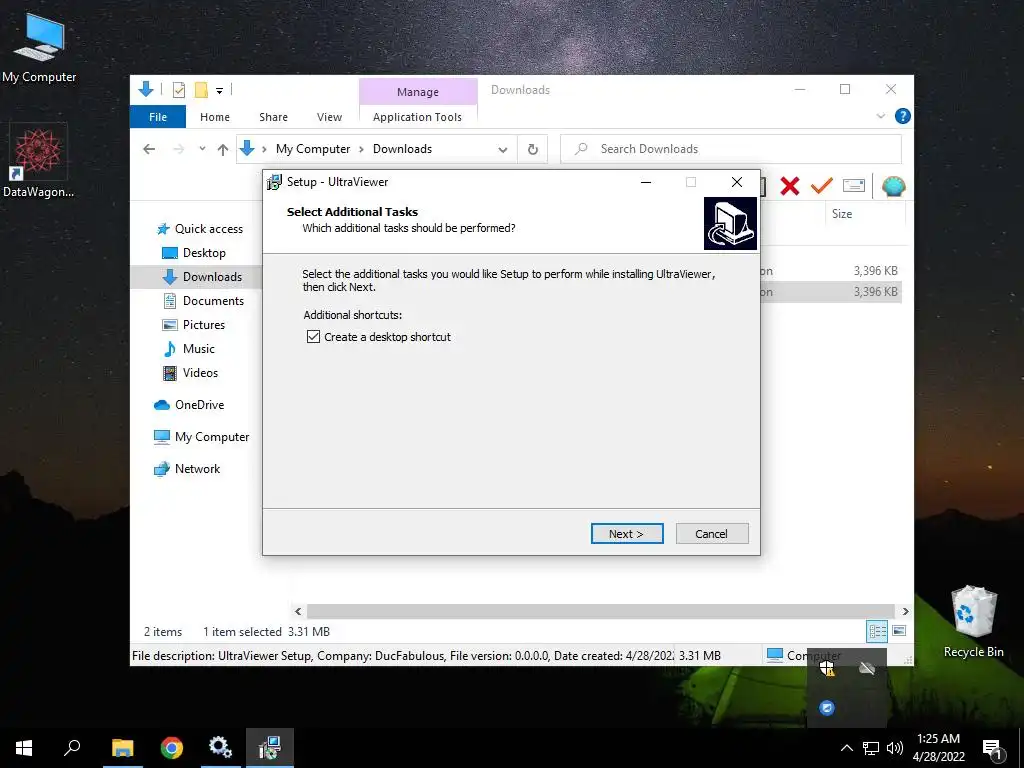This screenshot has width=1024, height=768.
Task: Open the Settings gear app in taskbar
Action: pos(220,748)
